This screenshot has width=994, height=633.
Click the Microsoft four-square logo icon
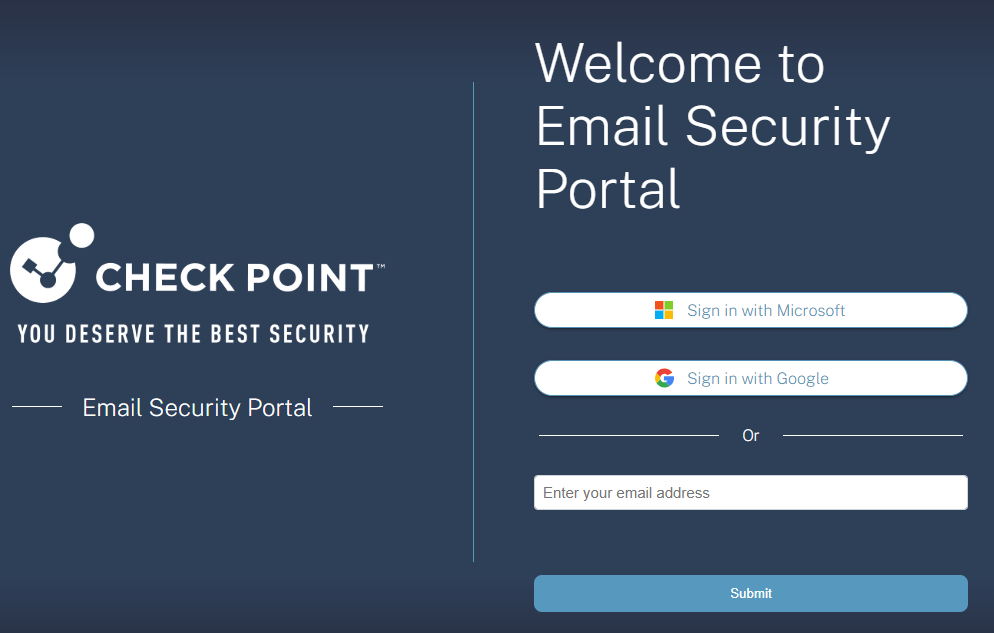[664, 310]
